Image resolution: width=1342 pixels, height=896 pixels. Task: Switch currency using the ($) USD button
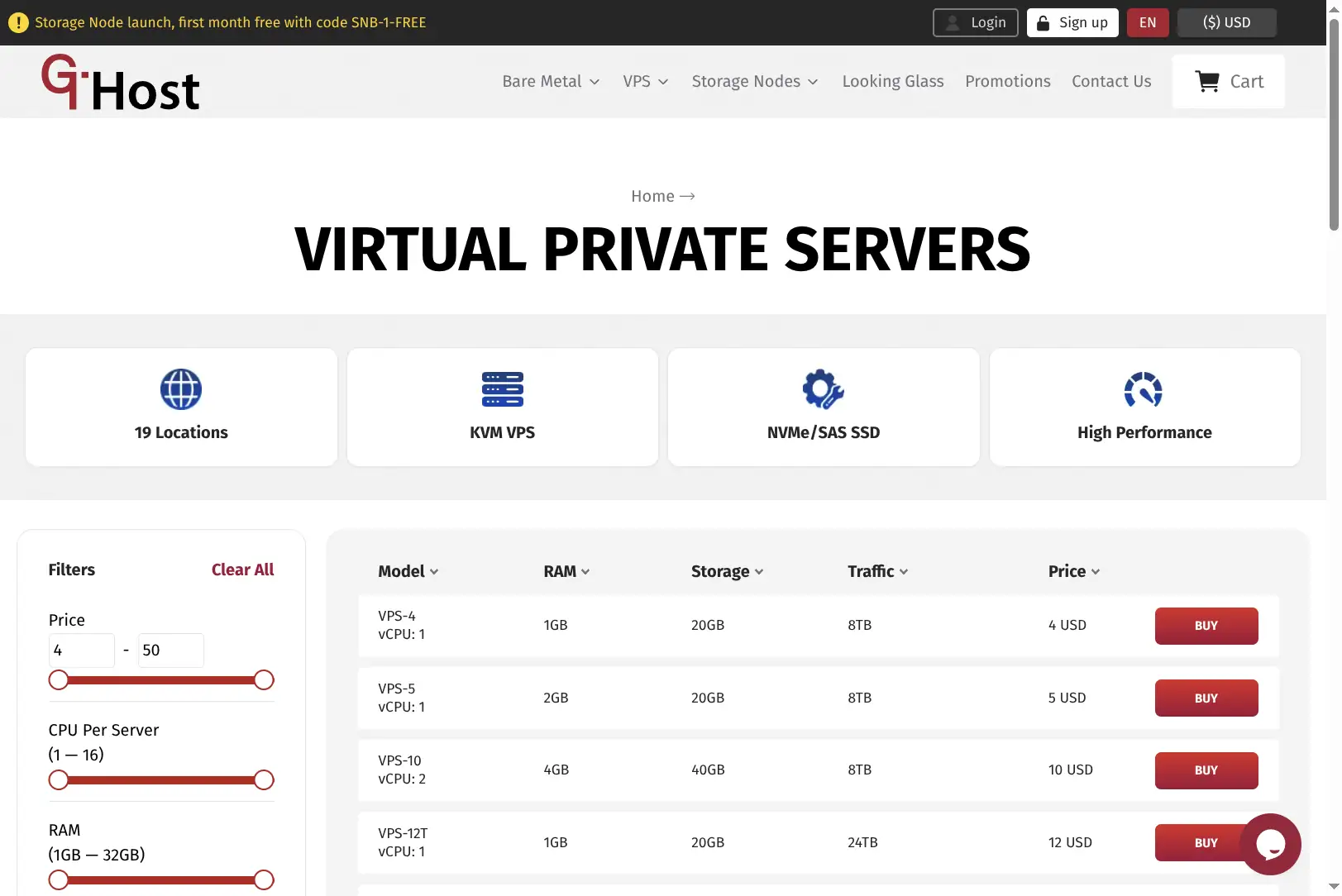(x=1227, y=22)
